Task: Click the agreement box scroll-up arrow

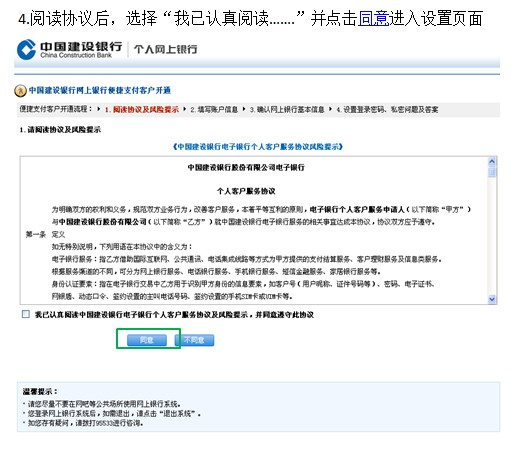Action: (492, 161)
